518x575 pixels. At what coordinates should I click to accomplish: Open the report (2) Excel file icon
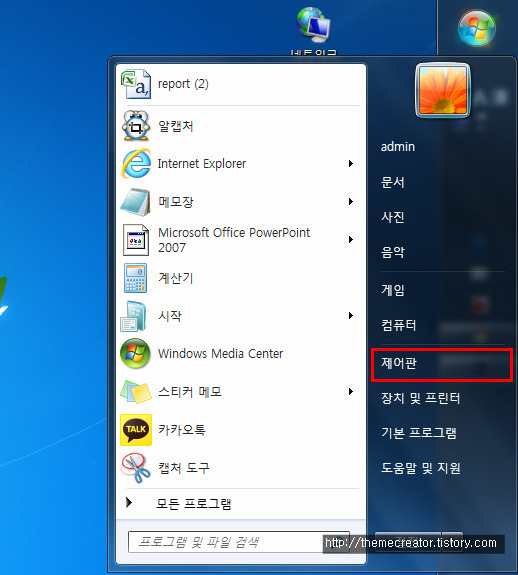pyautogui.click(x=136, y=84)
